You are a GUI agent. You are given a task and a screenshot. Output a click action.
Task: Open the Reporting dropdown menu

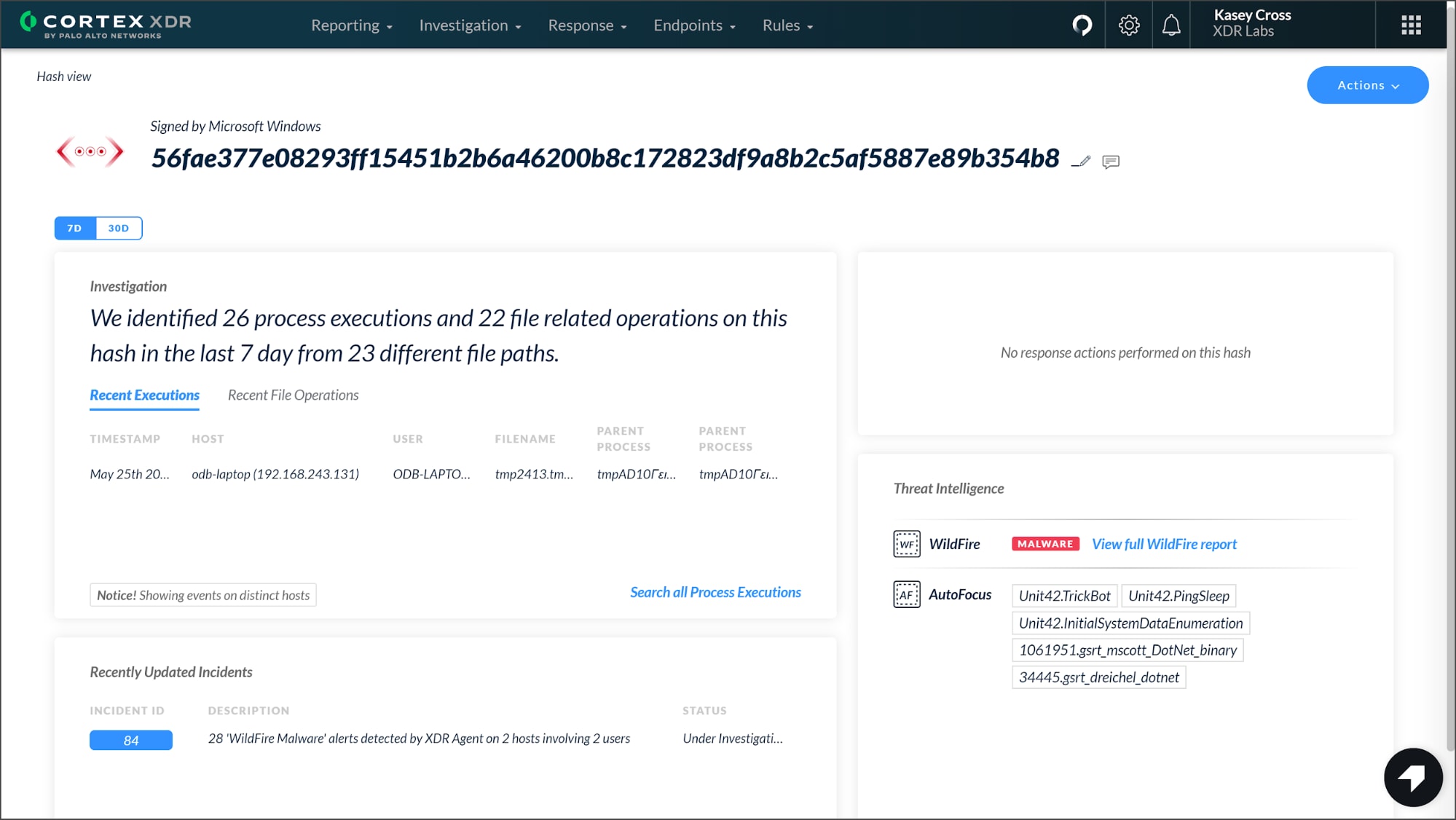(352, 25)
